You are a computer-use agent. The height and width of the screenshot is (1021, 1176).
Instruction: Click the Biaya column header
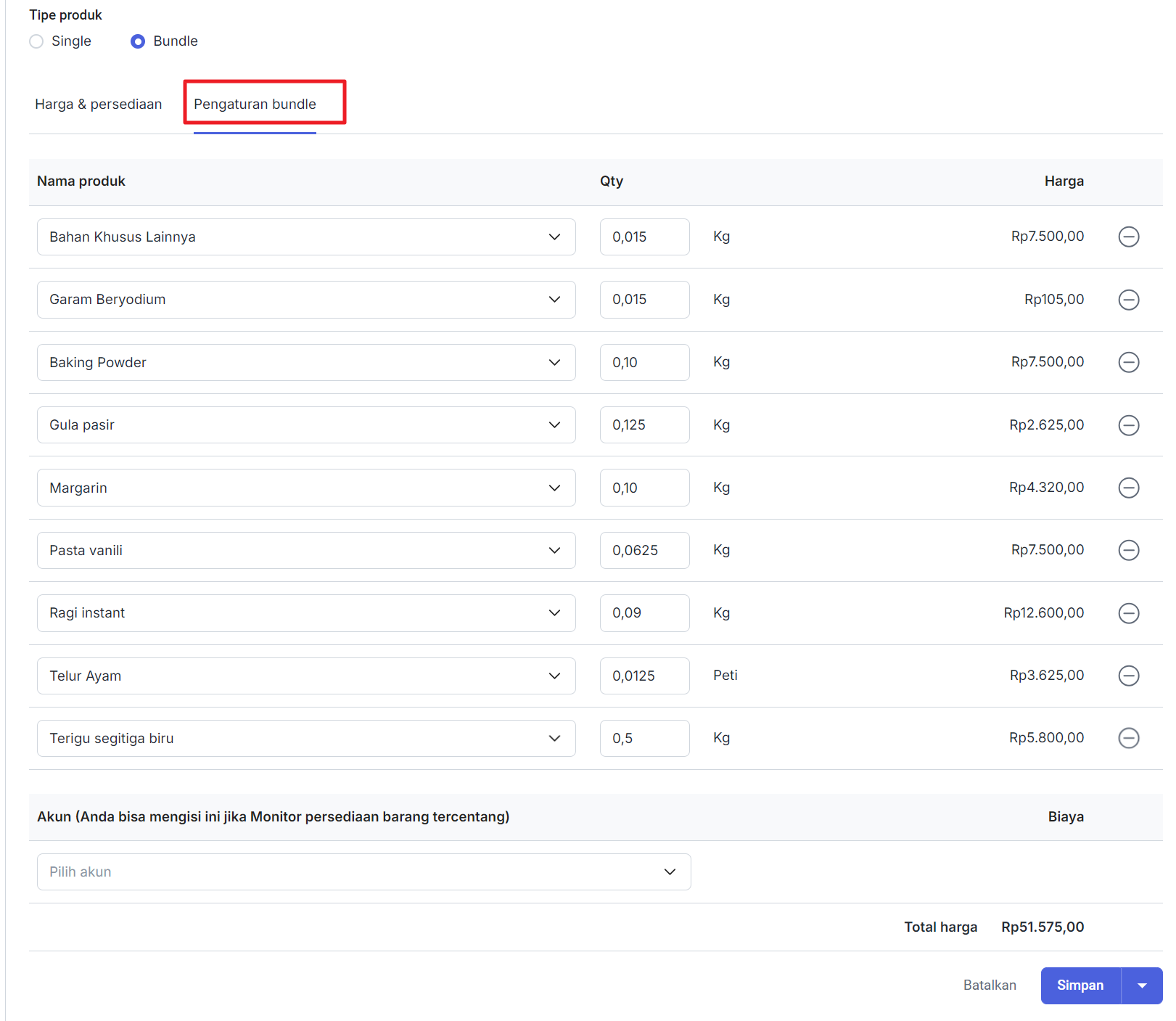(1066, 816)
